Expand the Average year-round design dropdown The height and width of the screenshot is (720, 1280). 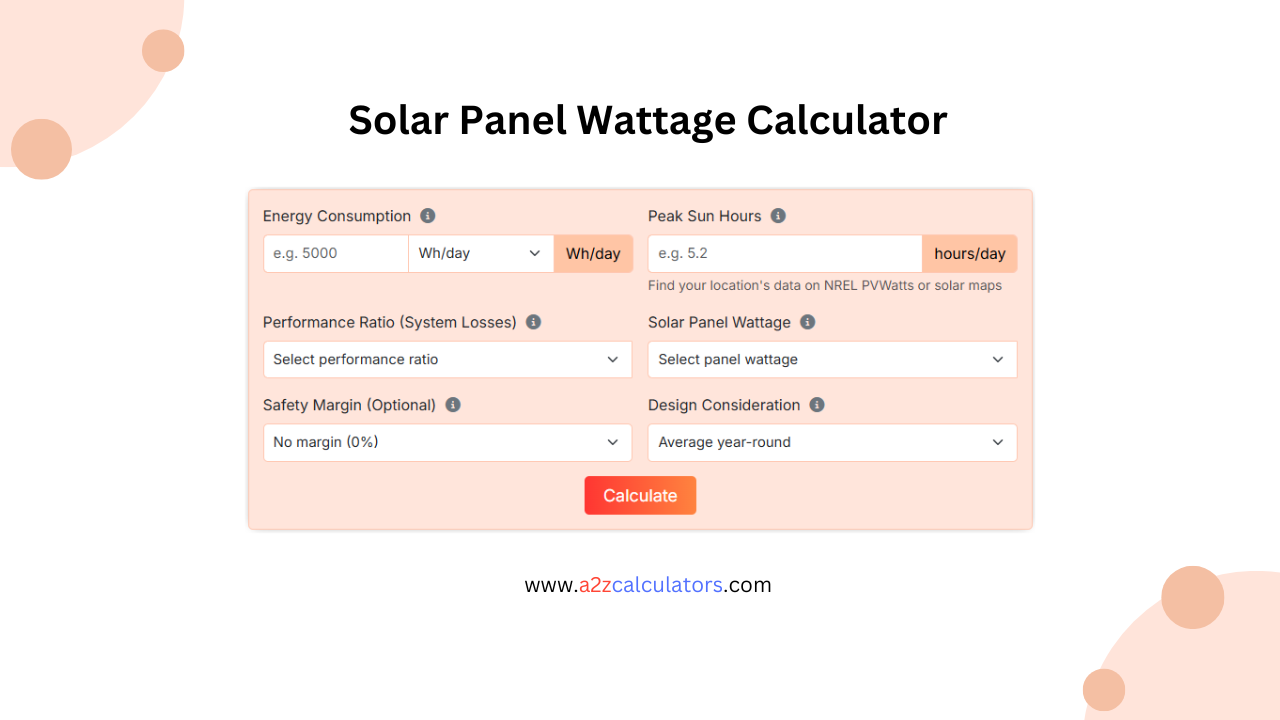point(832,442)
